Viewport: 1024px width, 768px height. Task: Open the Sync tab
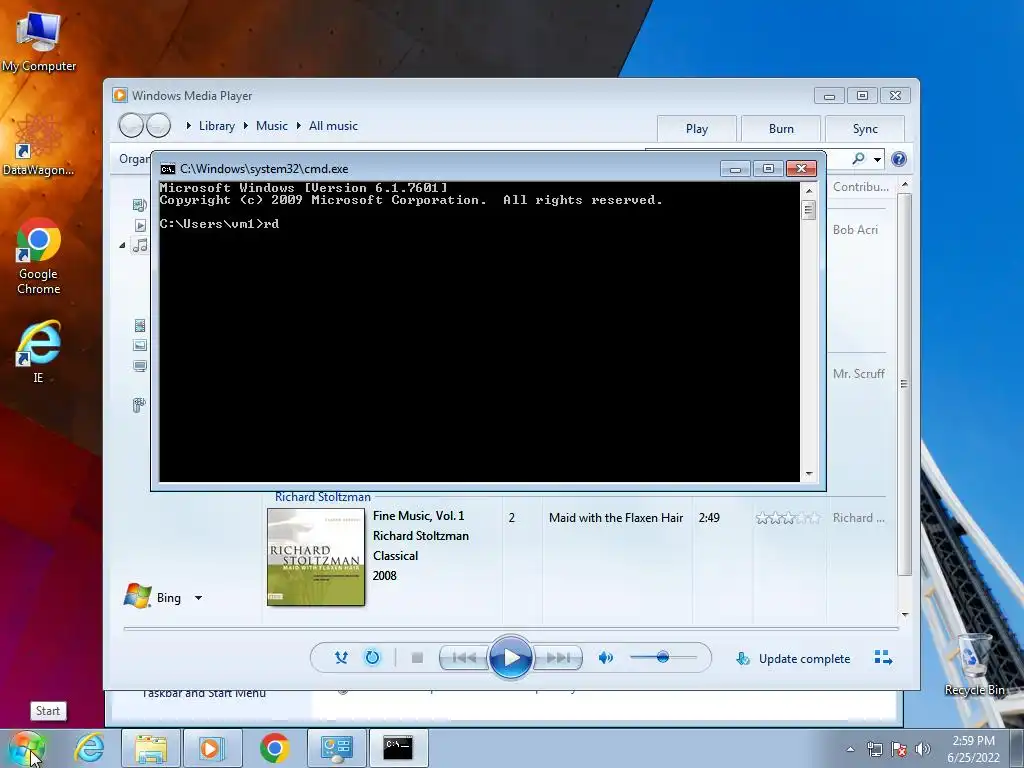865,129
